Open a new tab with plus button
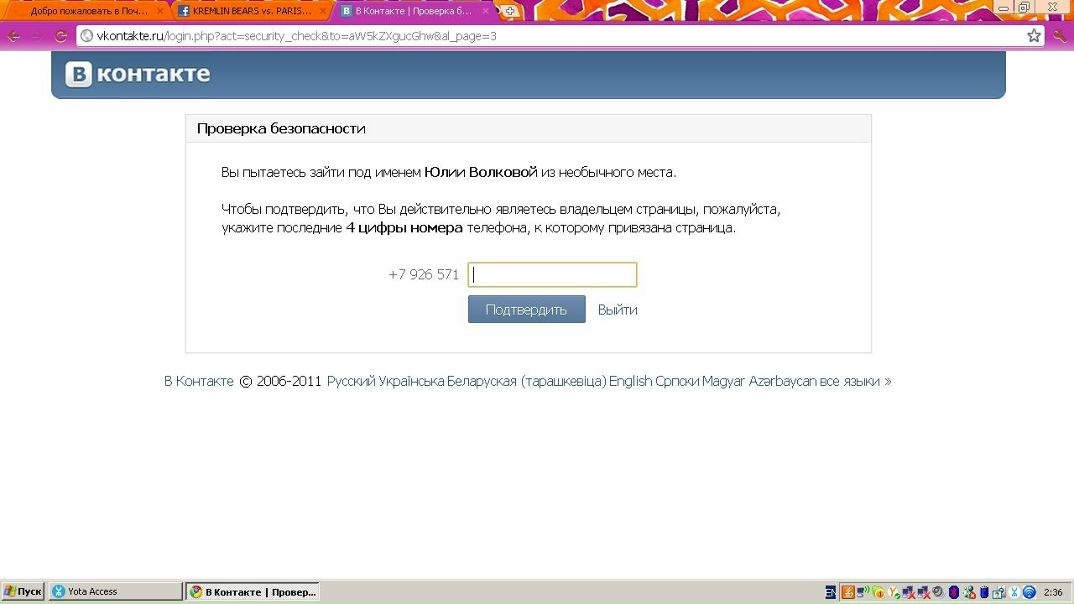Screen dimensions: 1074x604 coord(510,11)
